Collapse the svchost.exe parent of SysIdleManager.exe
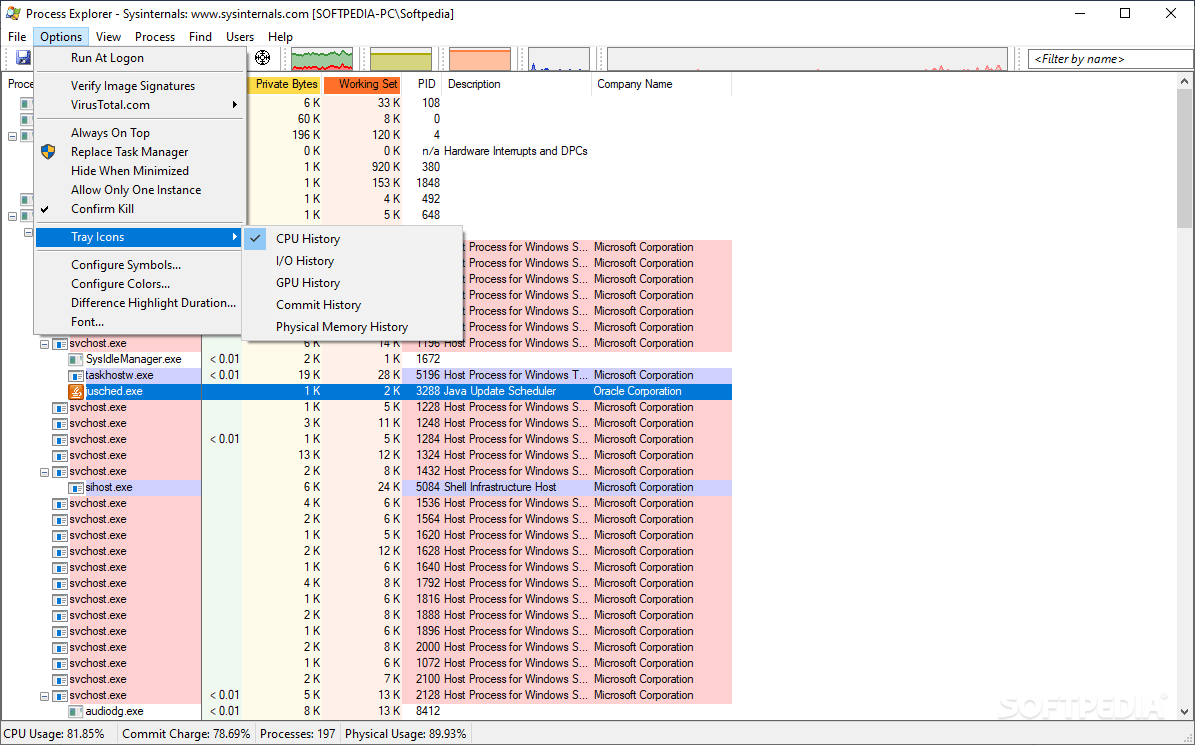This screenshot has width=1195, height=745. (44, 343)
